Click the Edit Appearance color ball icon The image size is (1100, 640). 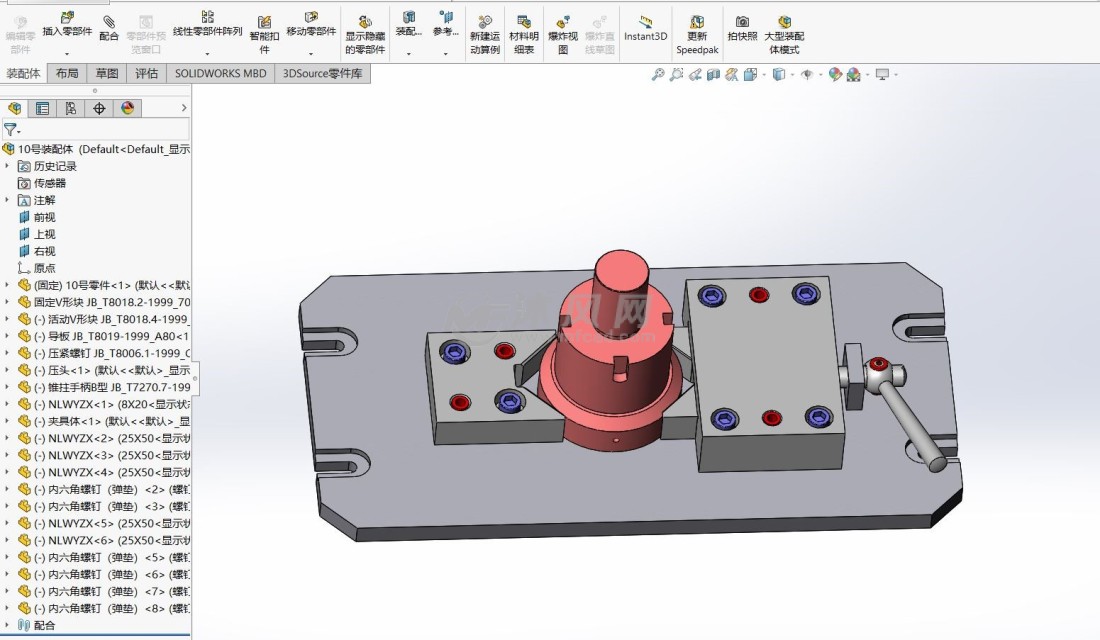pos(835,74)
